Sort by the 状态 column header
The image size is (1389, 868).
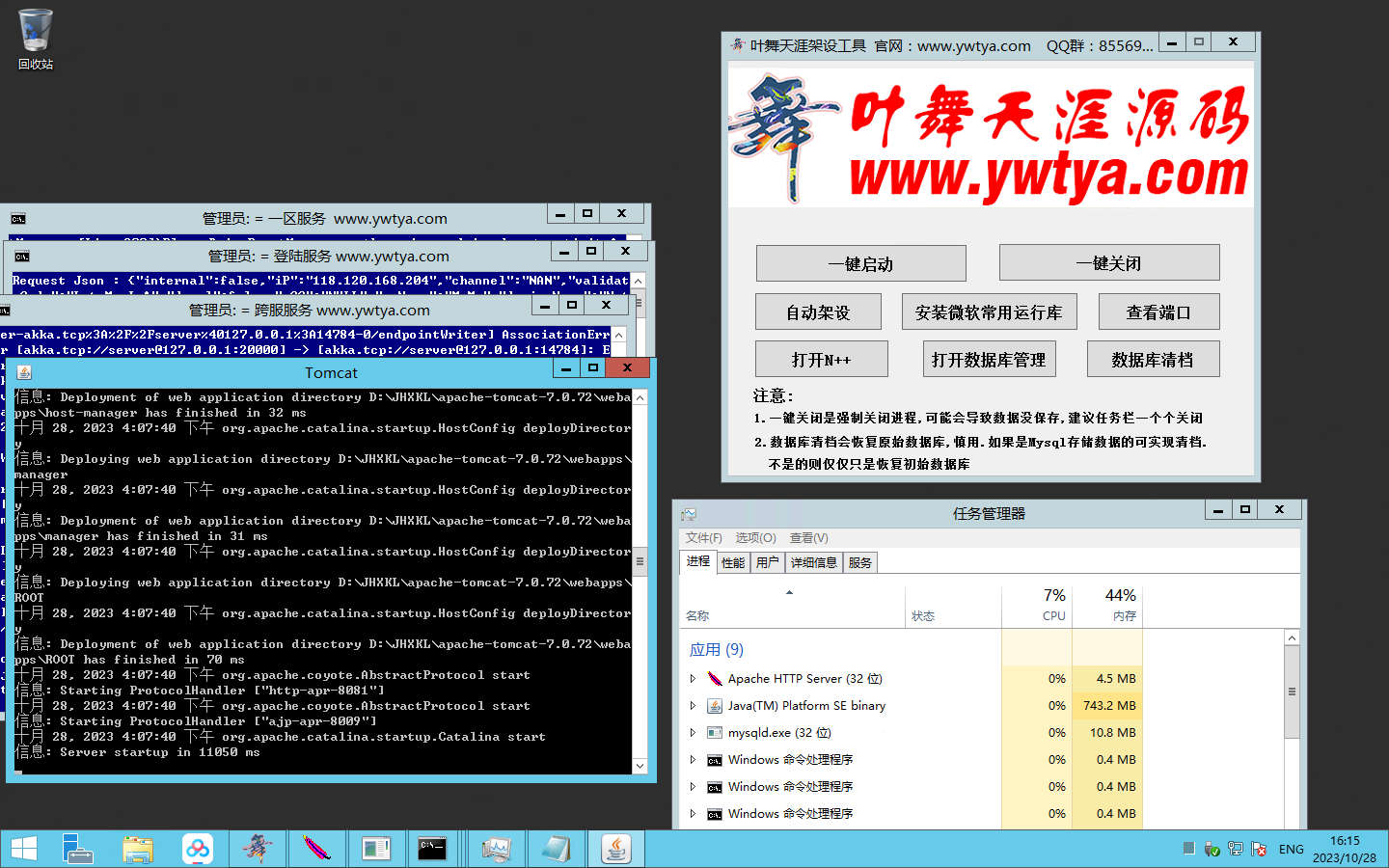click(953, 606)
